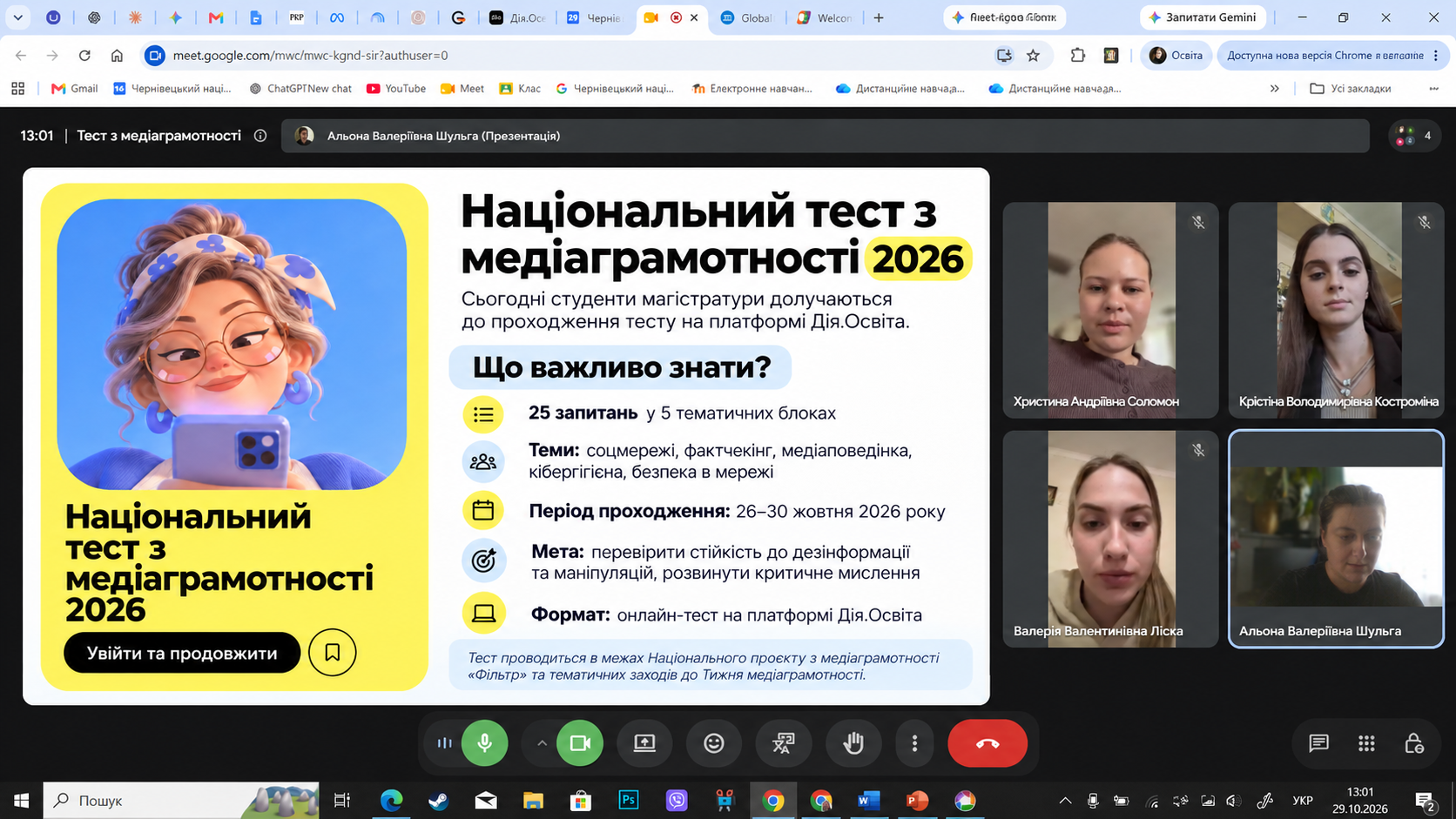Open Photoshop from the taskbar
Viewport: 1456px width, 819px height.
628,800
